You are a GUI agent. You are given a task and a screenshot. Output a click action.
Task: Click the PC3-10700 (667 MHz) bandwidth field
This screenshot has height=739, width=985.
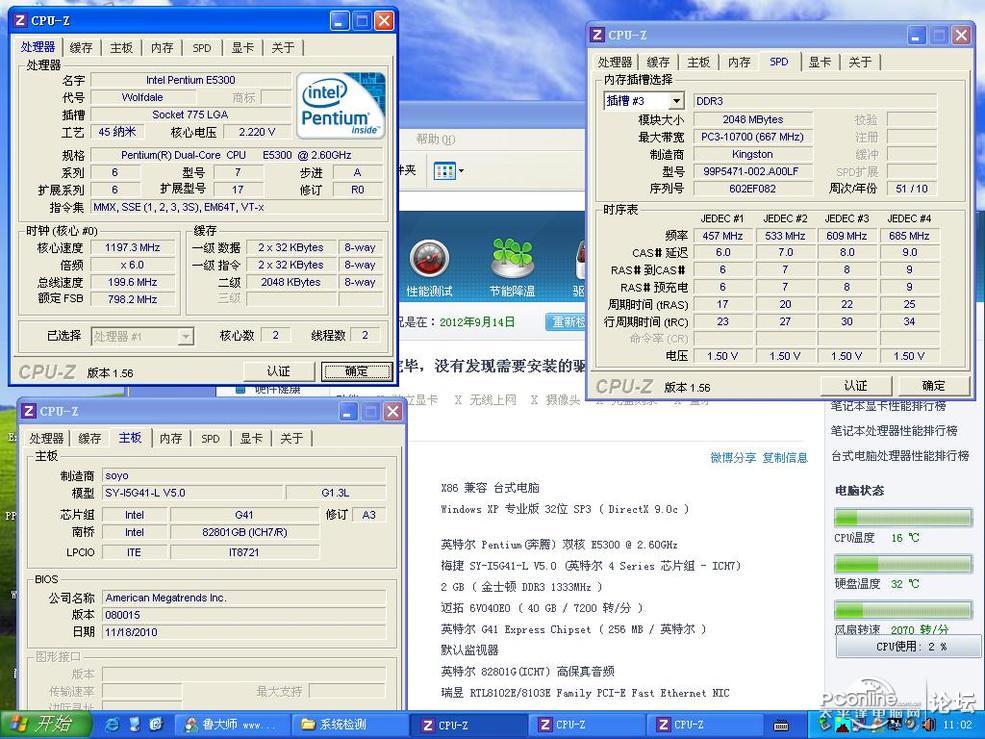(753, 137)
